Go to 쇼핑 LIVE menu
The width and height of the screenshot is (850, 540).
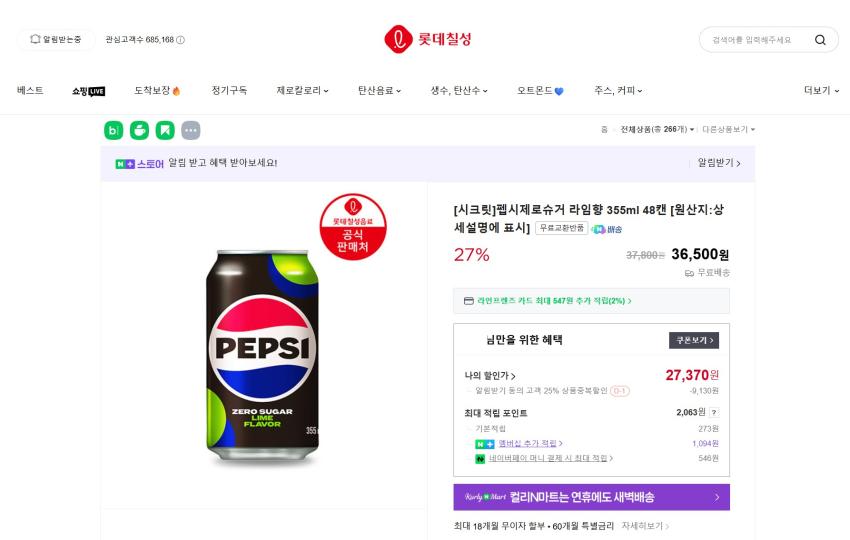[x=88, y=91]
